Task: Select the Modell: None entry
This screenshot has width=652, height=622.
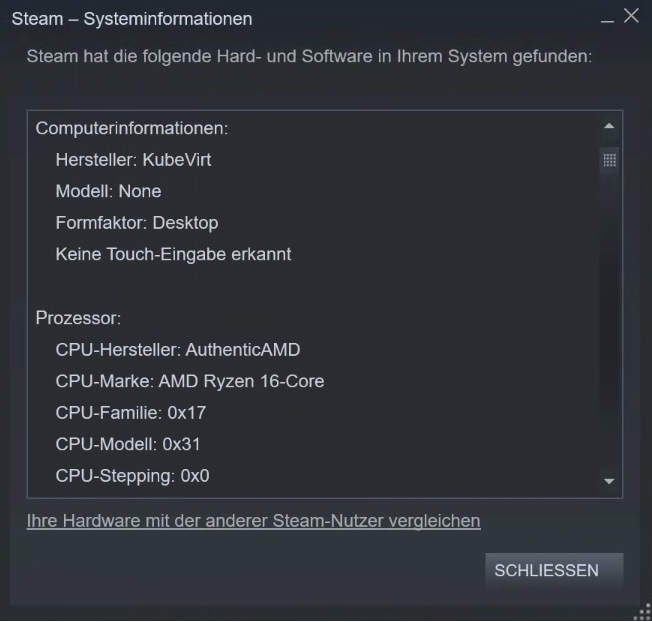Action: point(108,191)
